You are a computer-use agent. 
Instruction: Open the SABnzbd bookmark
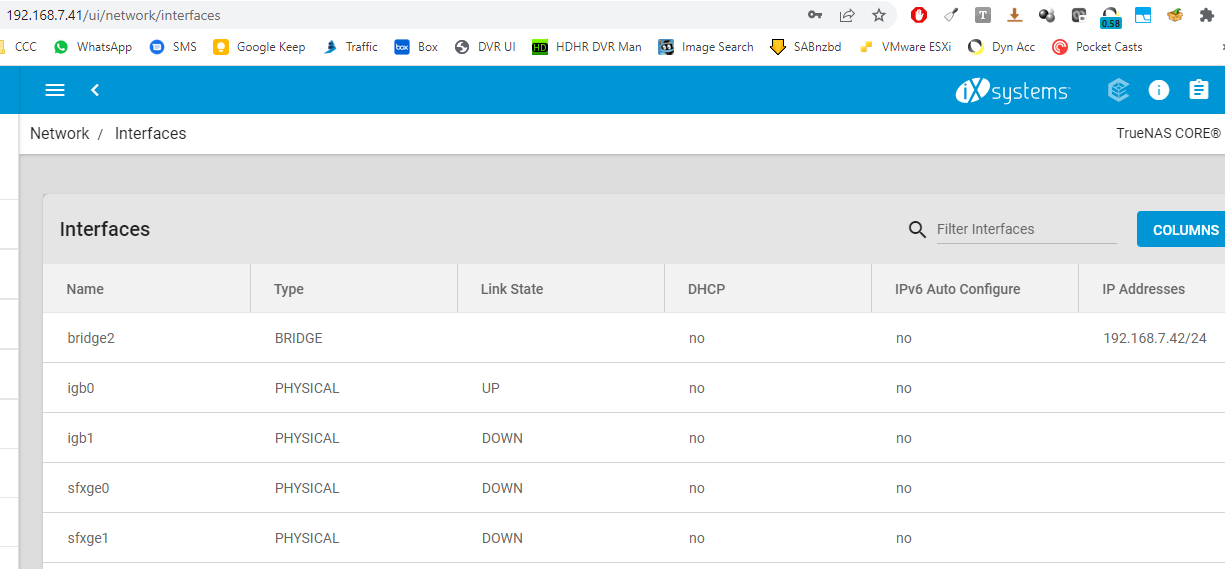click(x=806, y=47)
